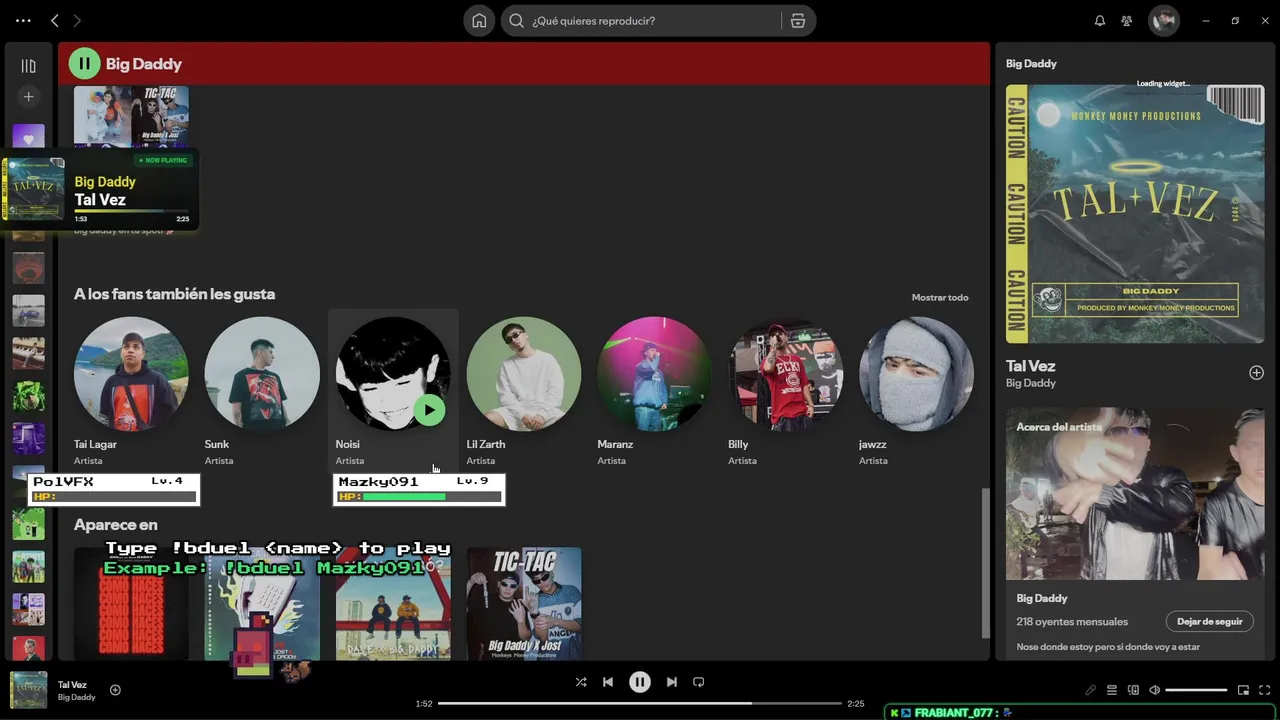Click the Aparece en heading

pyautogui.click(x=115, y=525)
